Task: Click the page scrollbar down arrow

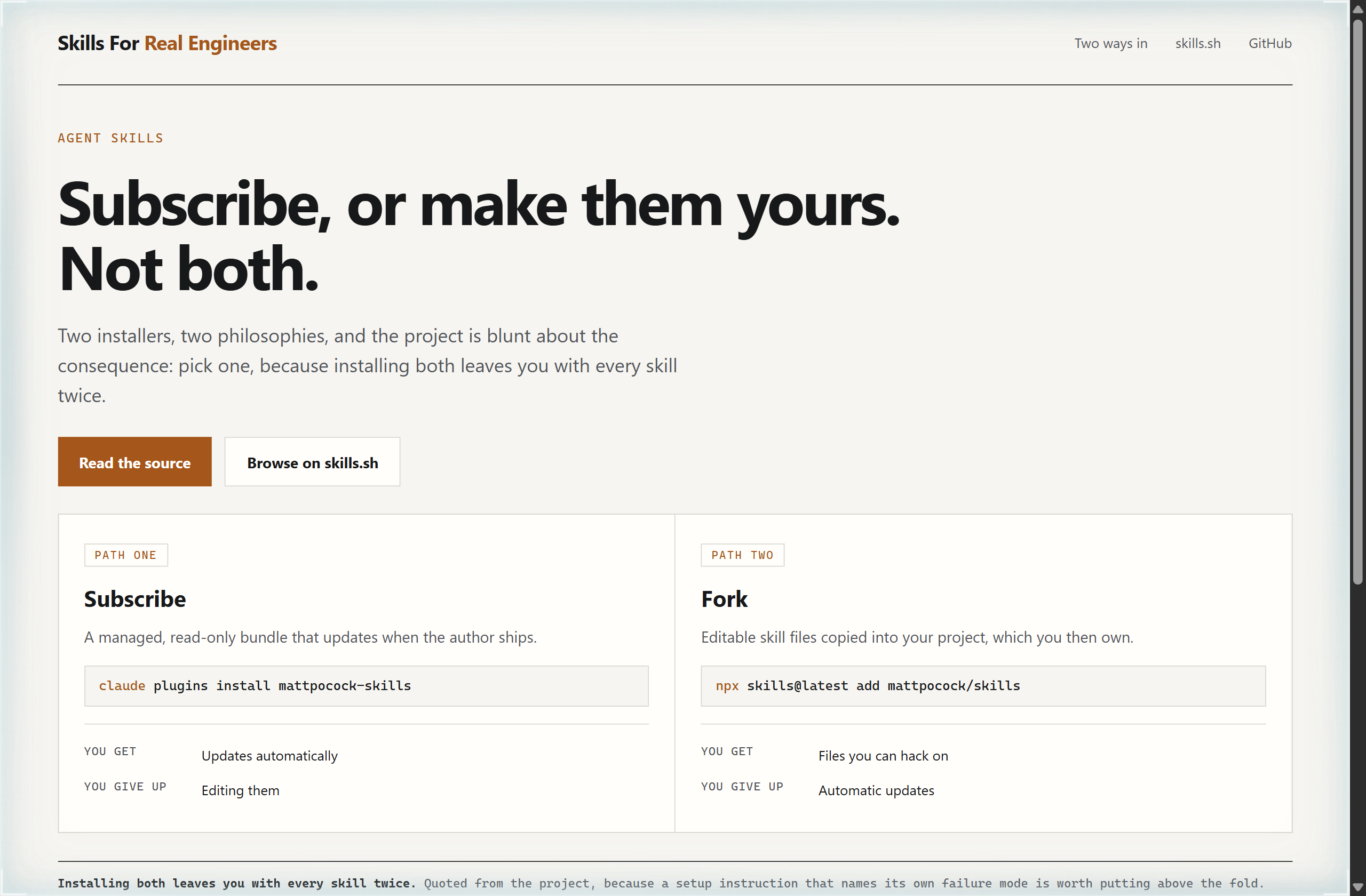Action: click(1357, 887)
